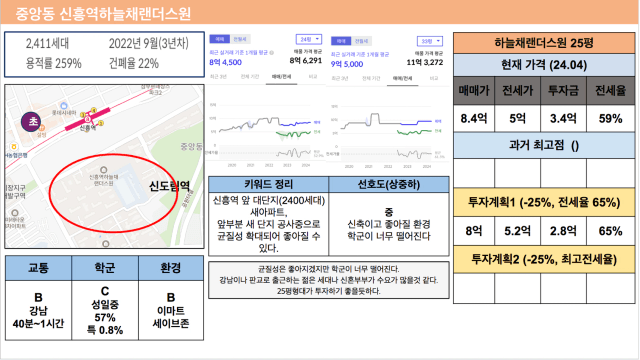Screen dimensions: 640x360
Task: Click the 9억 5,000 recent price link
Action: [347, 64]
